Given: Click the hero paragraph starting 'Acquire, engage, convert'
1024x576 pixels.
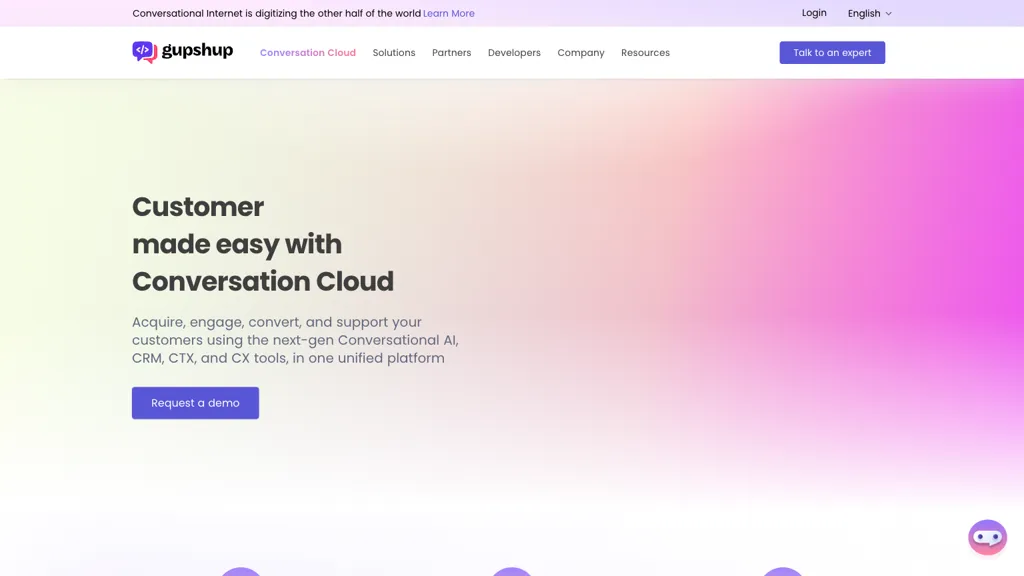Looking at the screenshot, I should pos(295,340).
